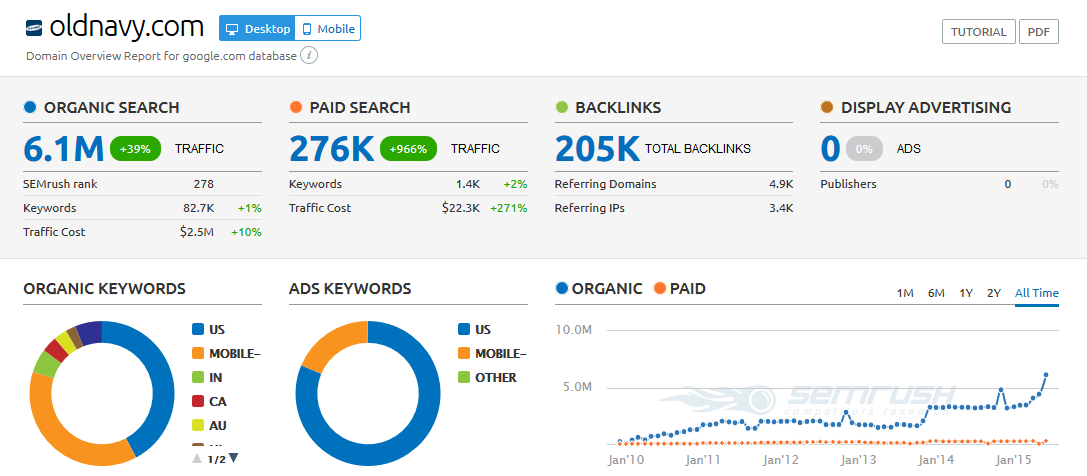Screen dimensions: 1087x476
Task: Click the latest organic data point on chart
Action: point(1045,375)
